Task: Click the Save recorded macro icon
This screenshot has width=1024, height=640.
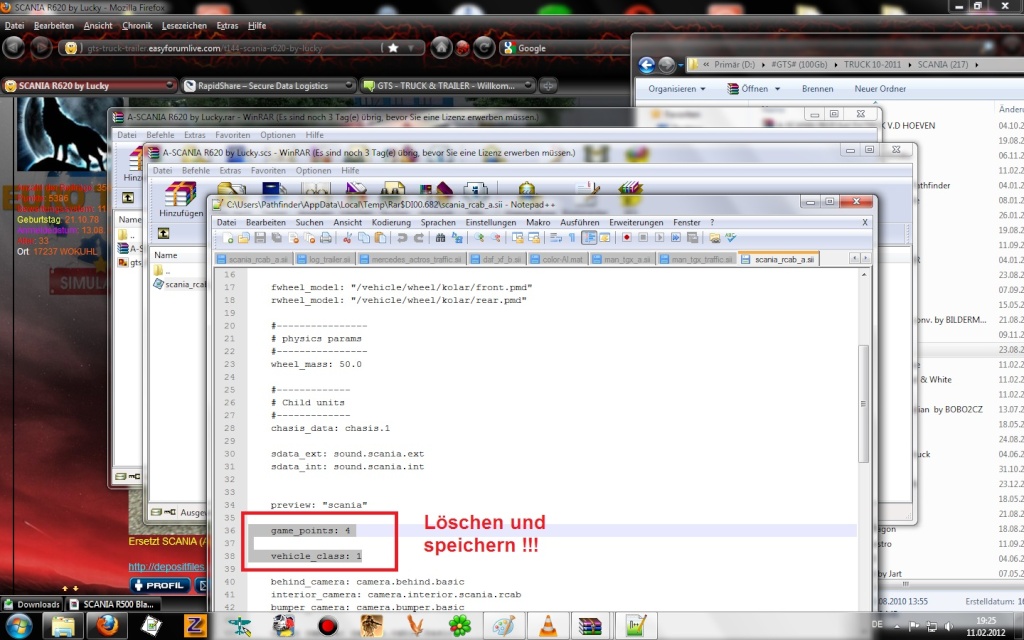Action: tap(692, 238)
